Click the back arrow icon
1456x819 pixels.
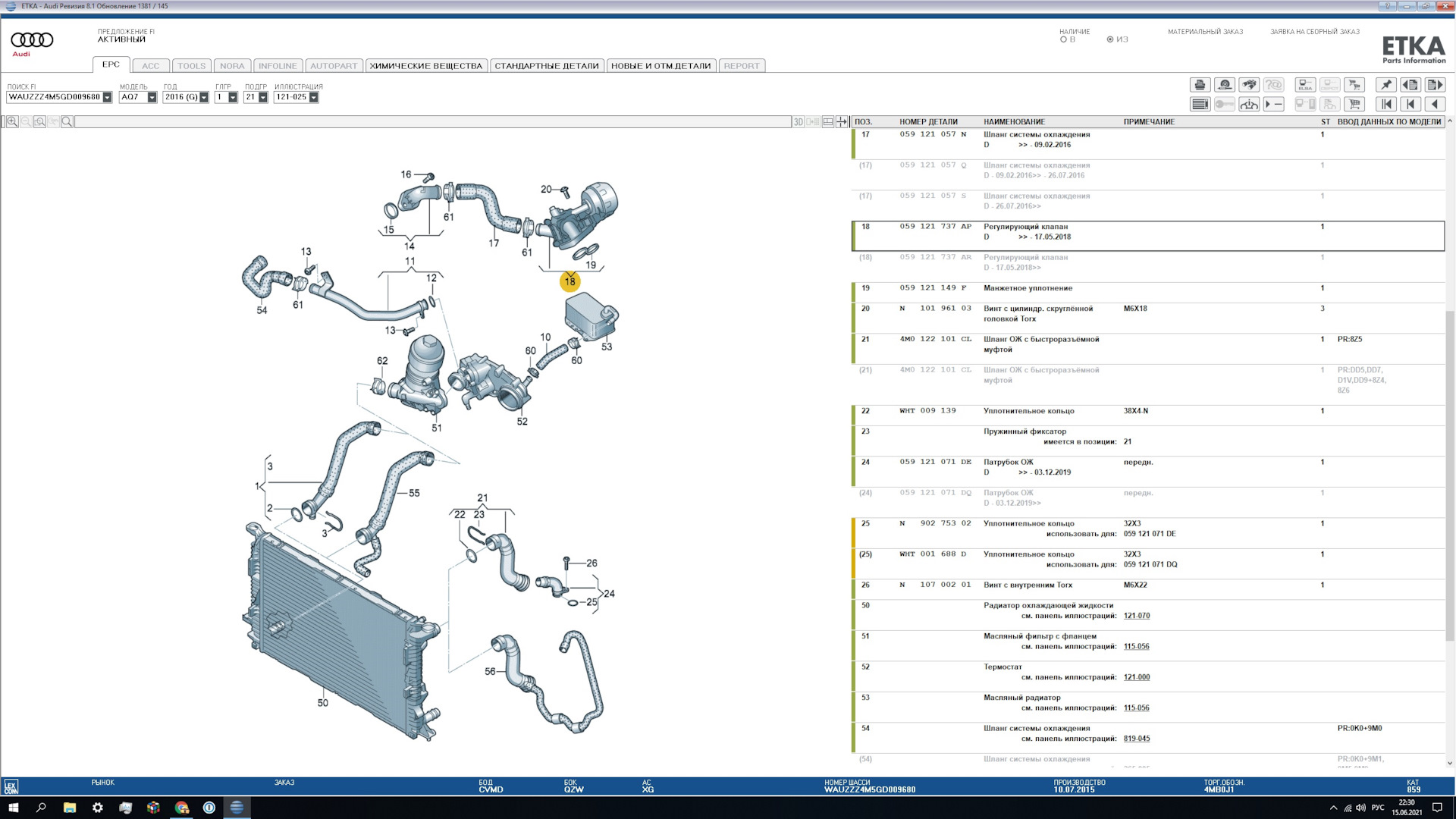click(1435, 105)
